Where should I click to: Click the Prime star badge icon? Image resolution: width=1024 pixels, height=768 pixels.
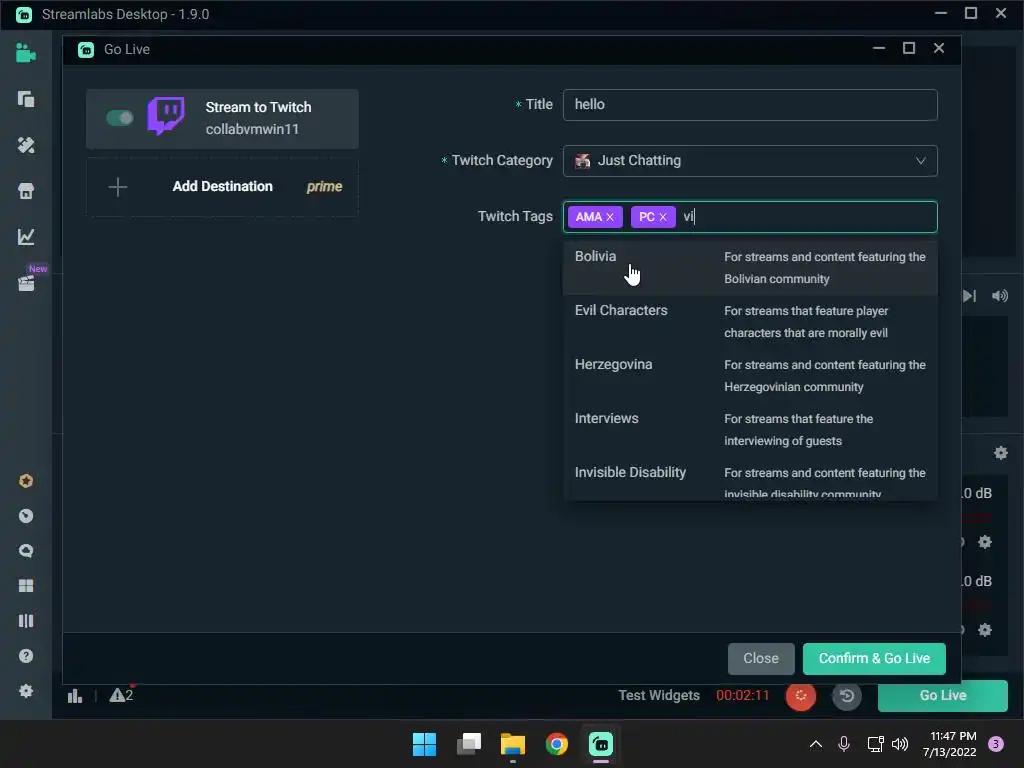(x=25, y=481)
